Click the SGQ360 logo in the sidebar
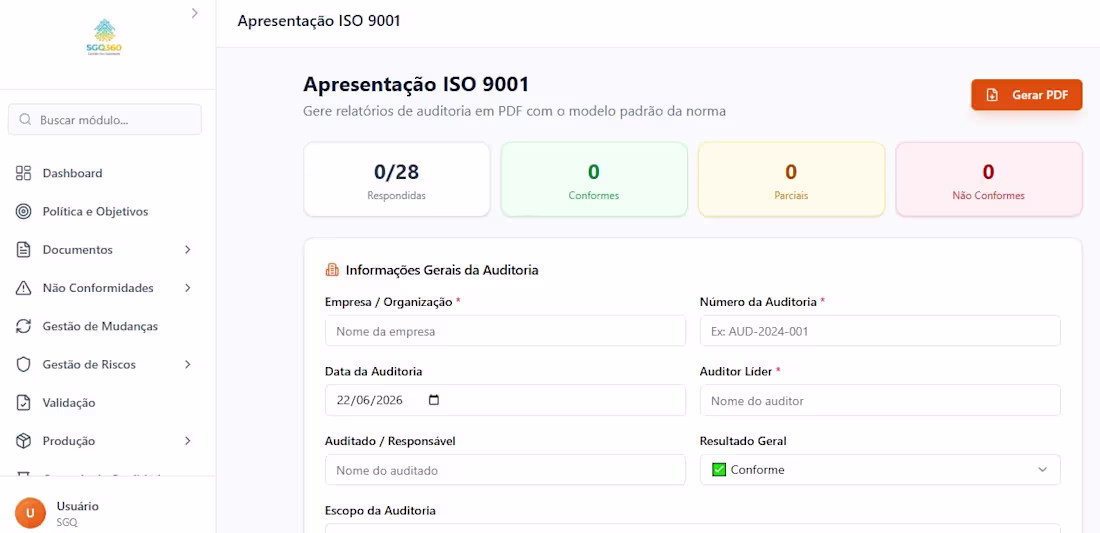This screenshot has width=1100, height=533. point(105,37)
